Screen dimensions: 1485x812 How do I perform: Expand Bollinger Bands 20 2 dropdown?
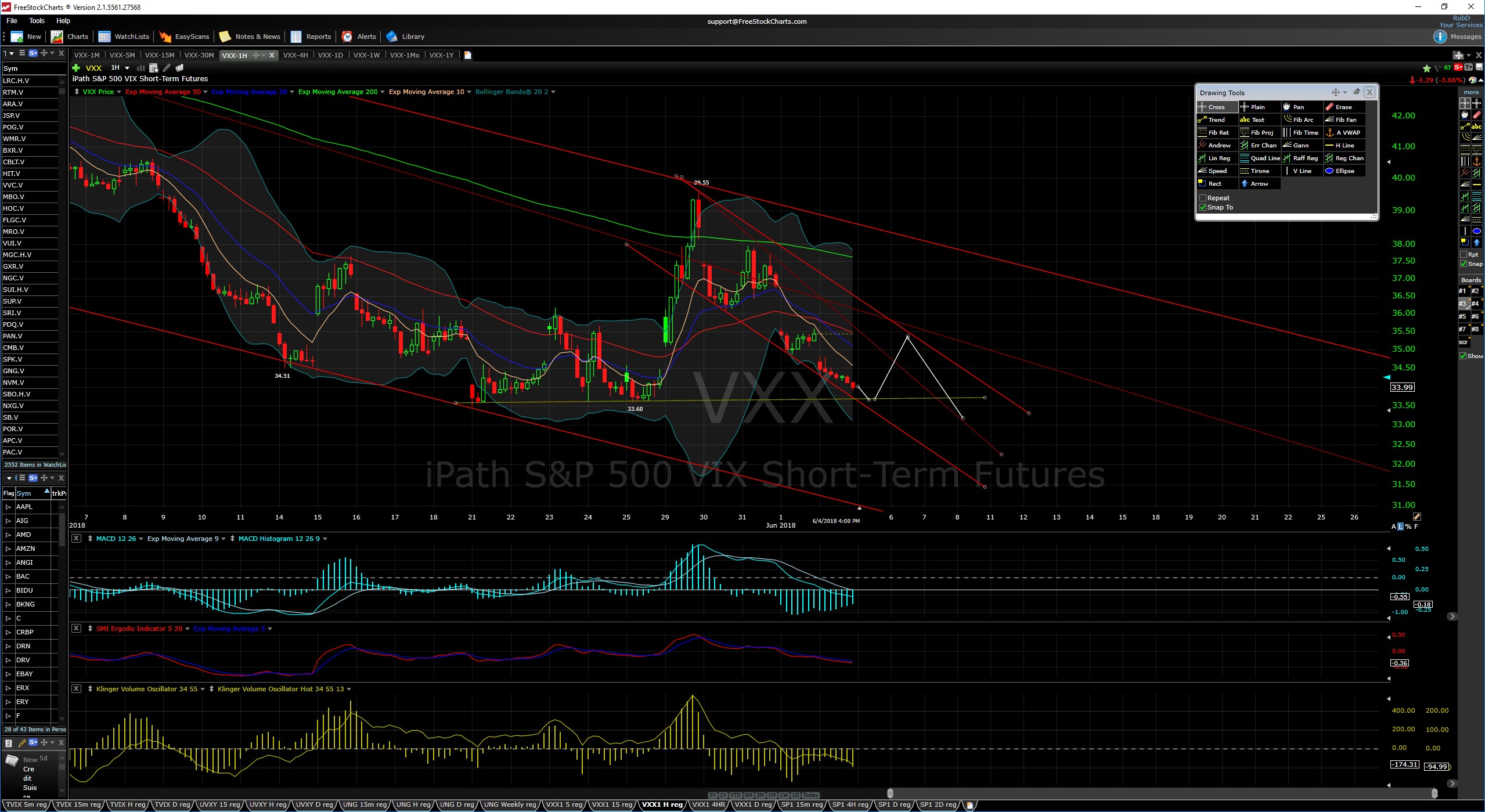tap(553, 92)
